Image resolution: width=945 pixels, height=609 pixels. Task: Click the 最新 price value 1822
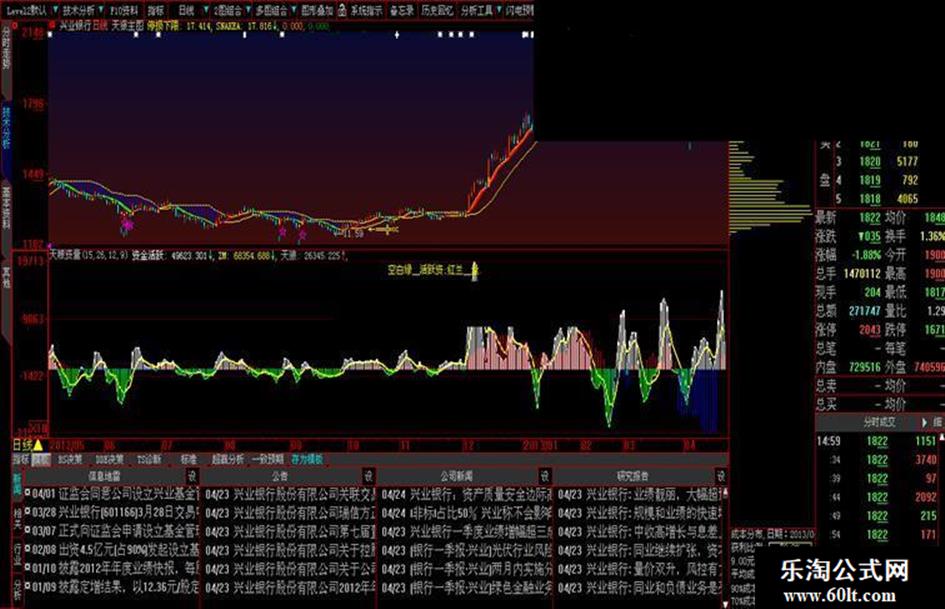click(870, 218)
